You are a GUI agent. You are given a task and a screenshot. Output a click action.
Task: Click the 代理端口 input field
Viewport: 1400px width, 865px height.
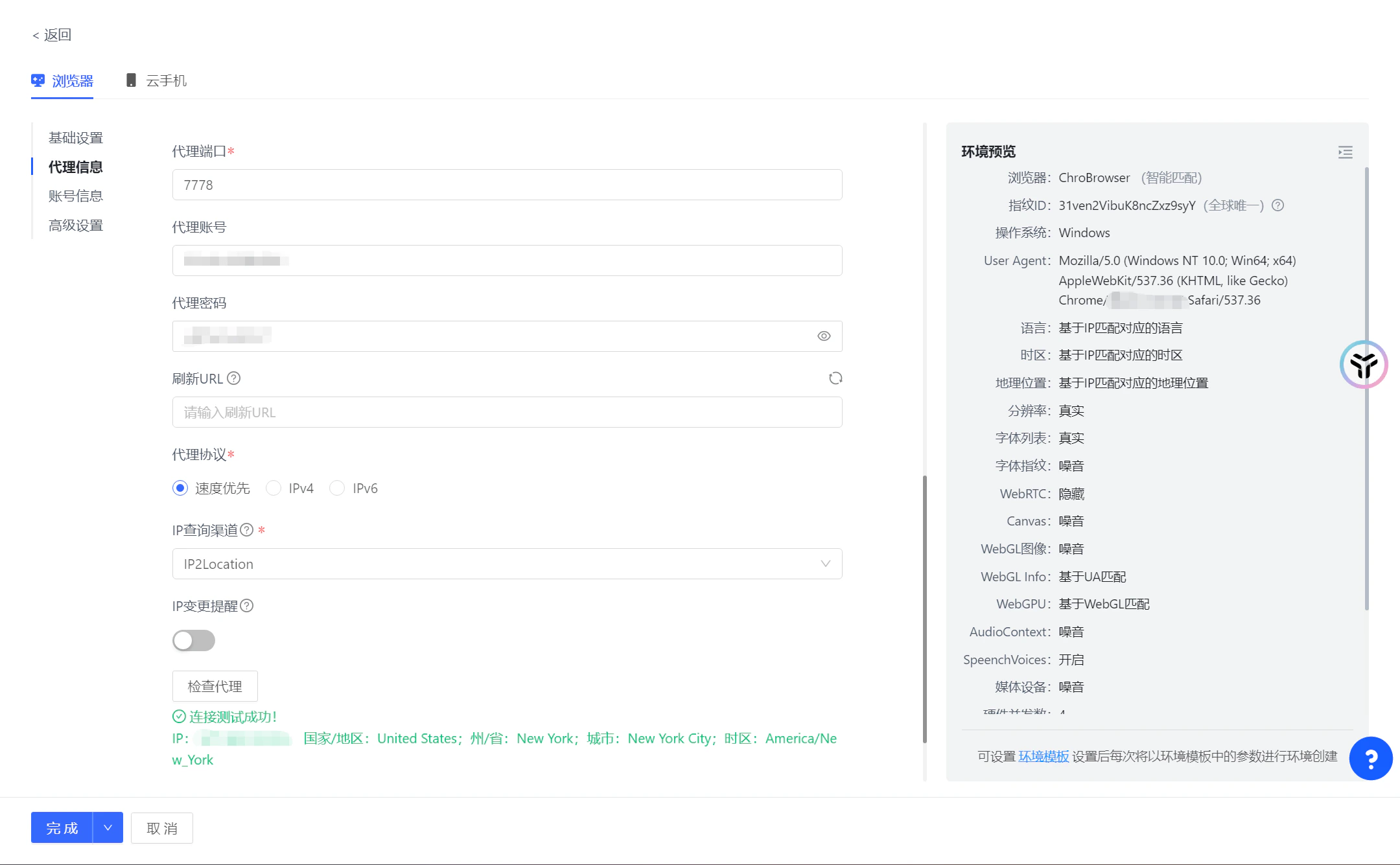[x=507, y=185]
